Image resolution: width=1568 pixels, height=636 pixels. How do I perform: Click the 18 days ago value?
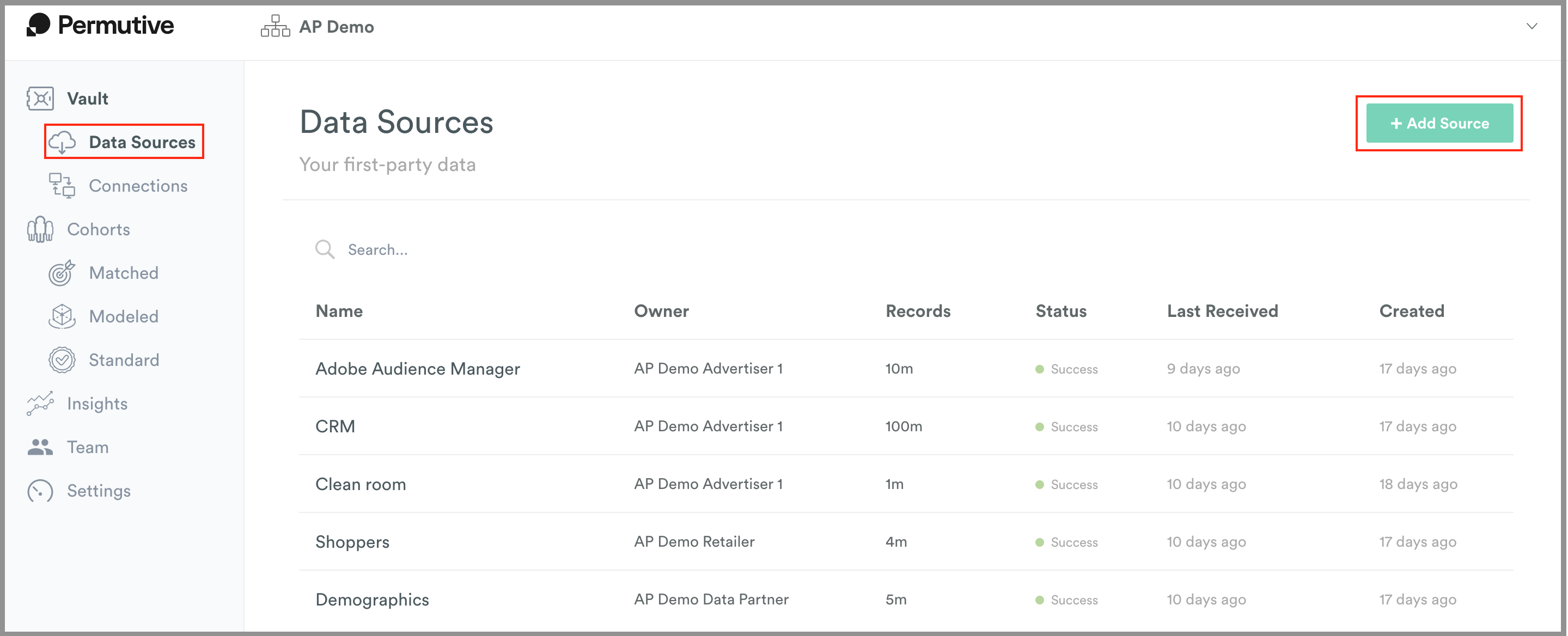click(1418, 485)
